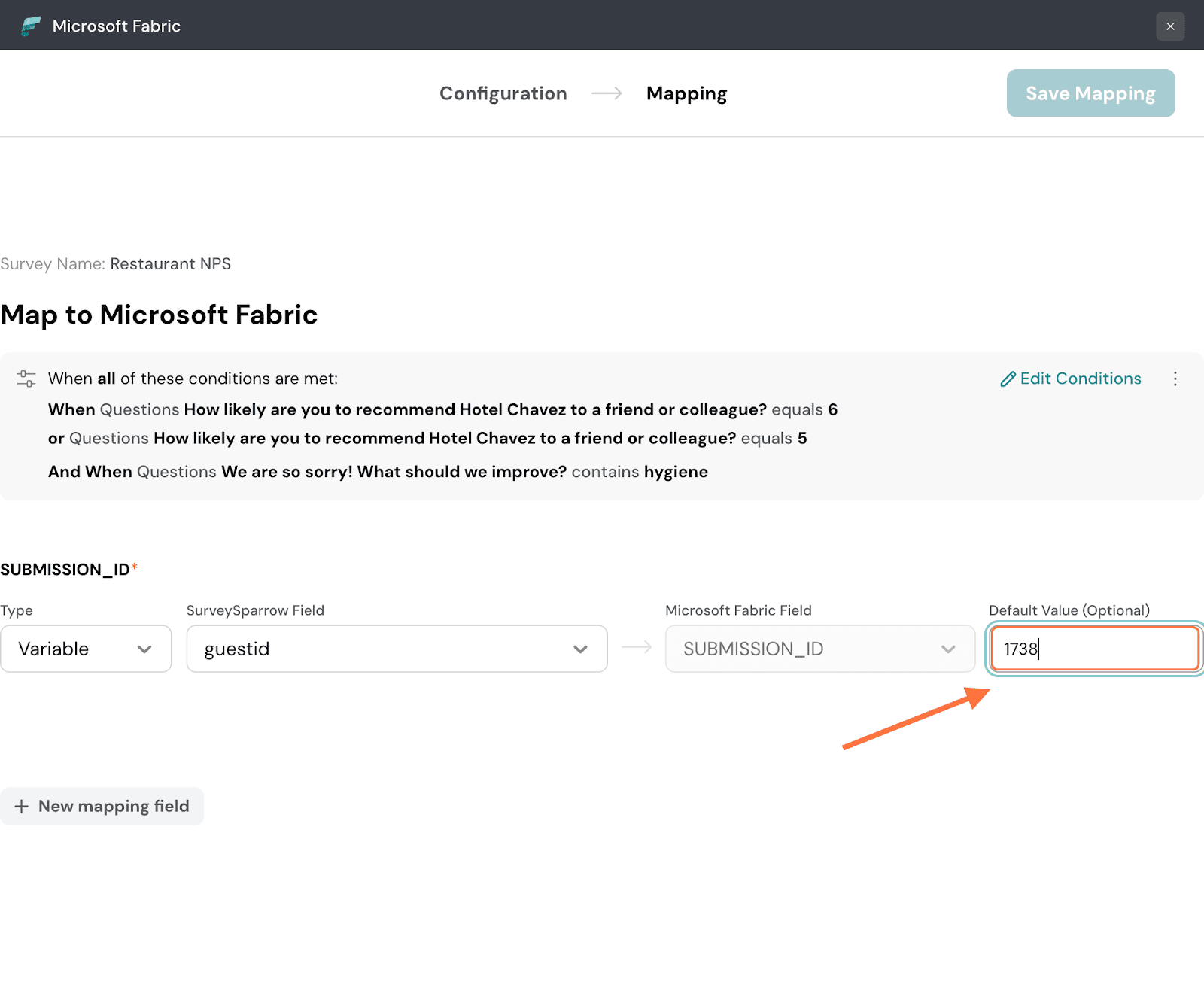The image size is (1204, 982).
Task: Open the three-dot conditions options menu
Action: [x=1175, y=379]
